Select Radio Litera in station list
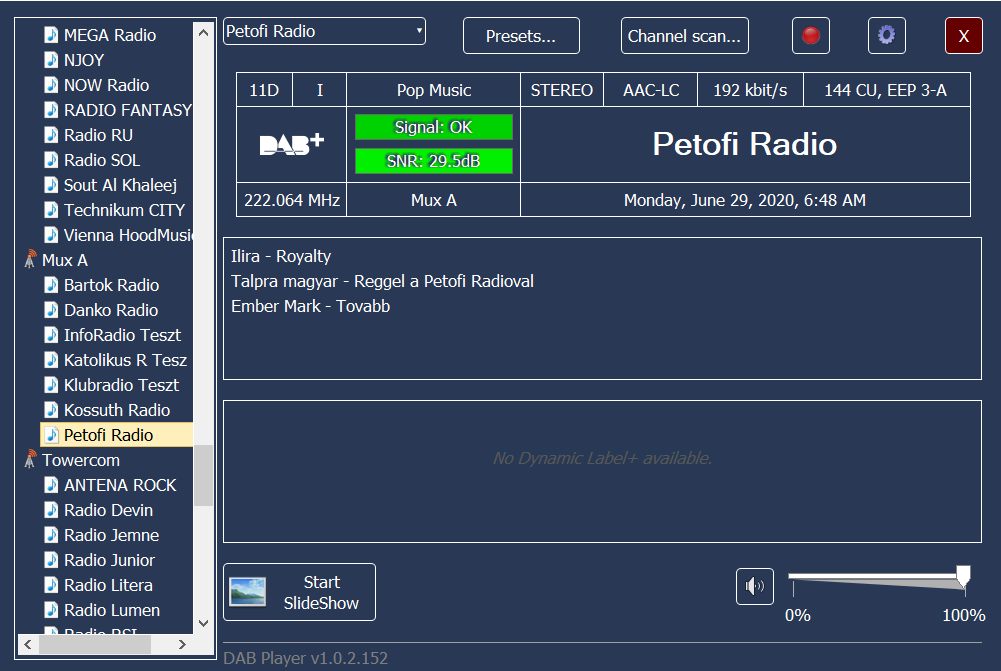The image size is (1001, 671). coord(108,585)
